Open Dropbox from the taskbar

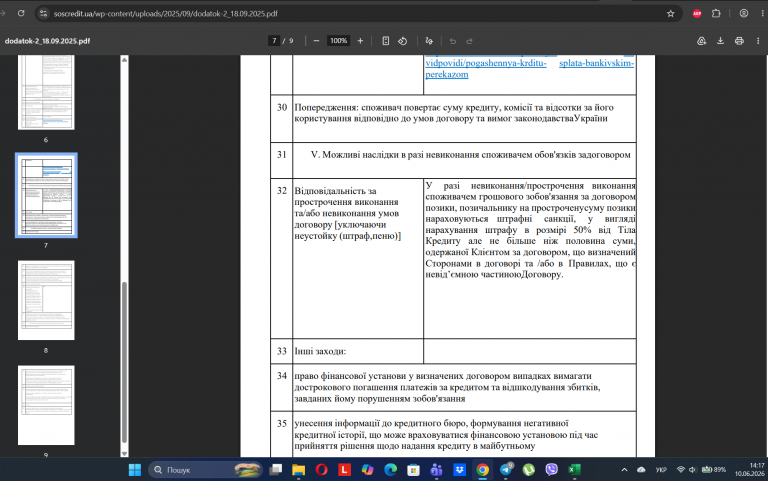click(x=459, y=470)
